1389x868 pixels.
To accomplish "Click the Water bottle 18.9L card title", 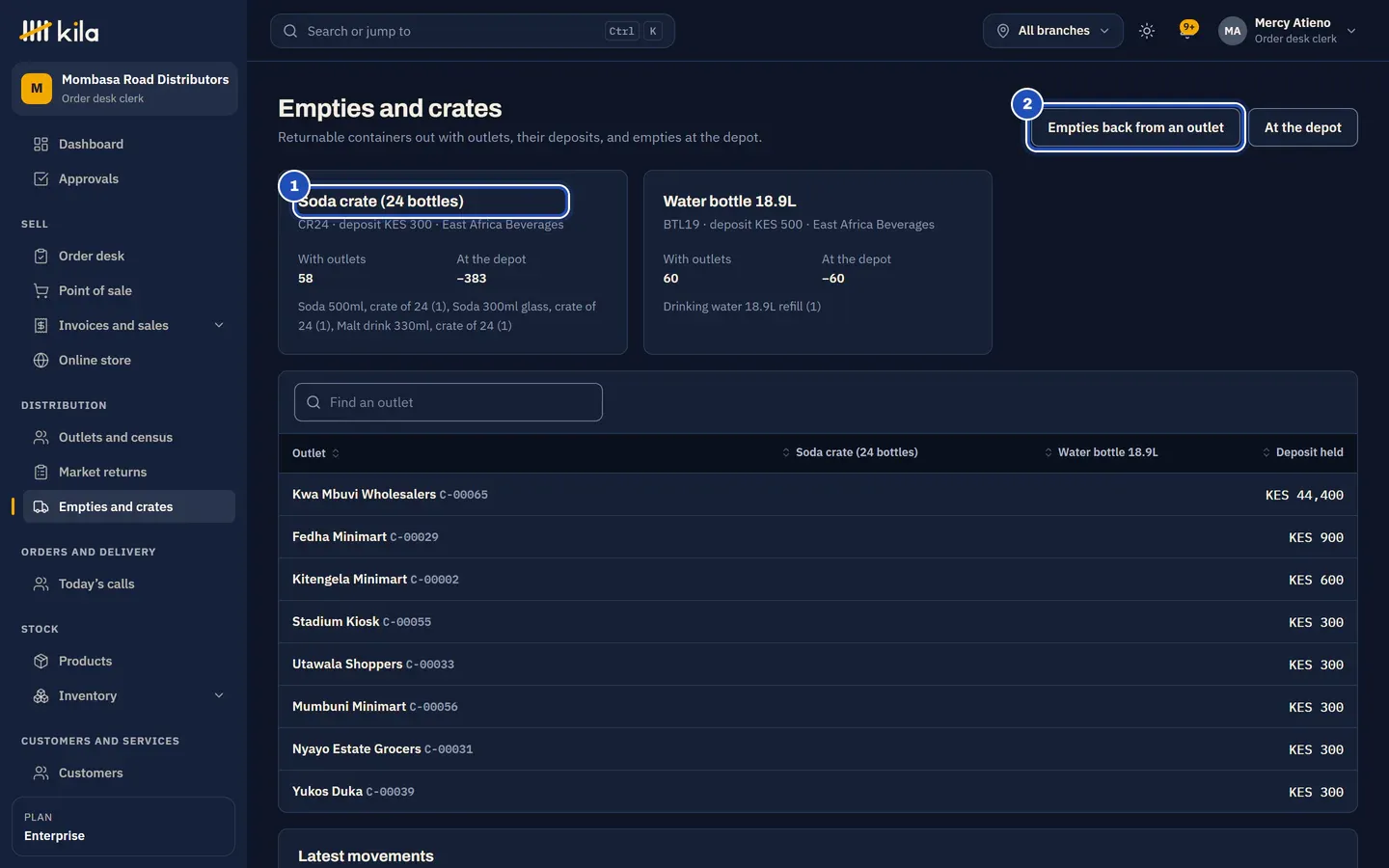I will click(x=729, y=202).
